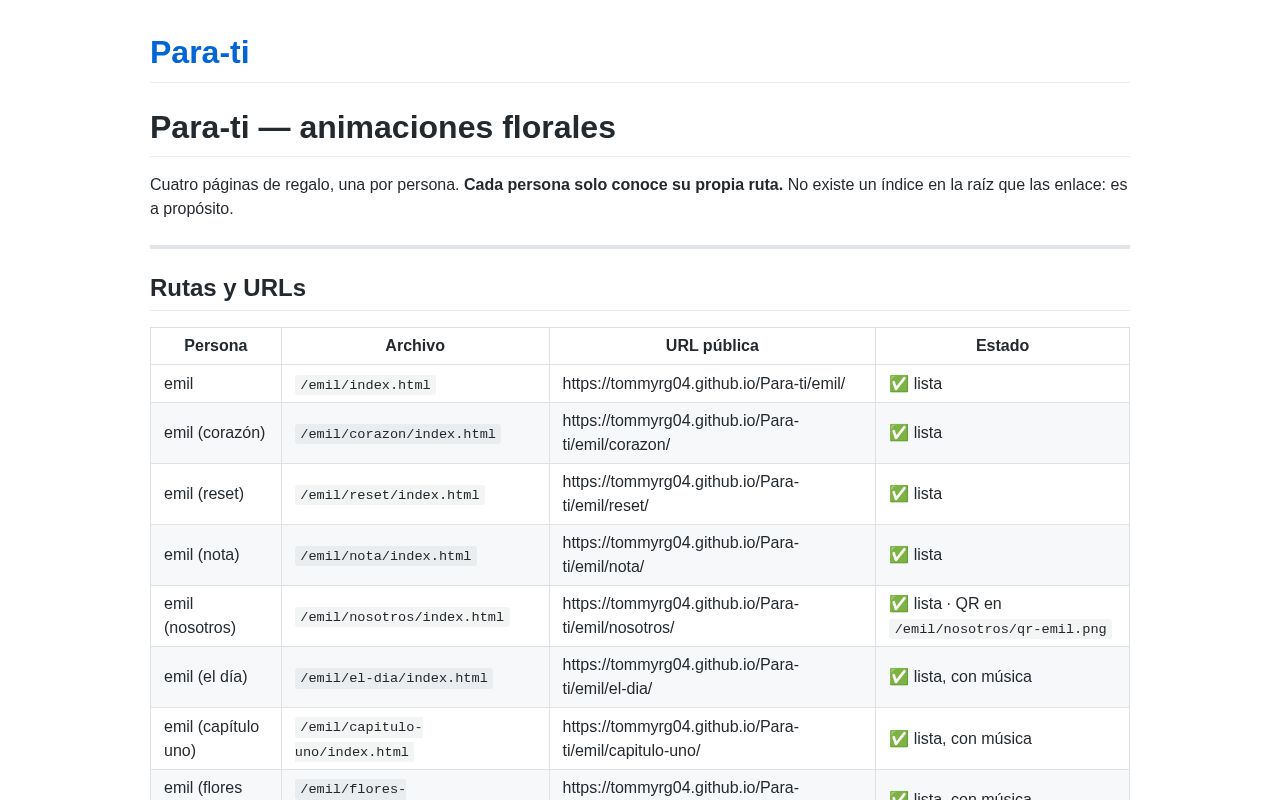Click the Persona cell 'emil (corazón)'
Viewport: 1280px width, 800px height.
[x=215, y=433]
